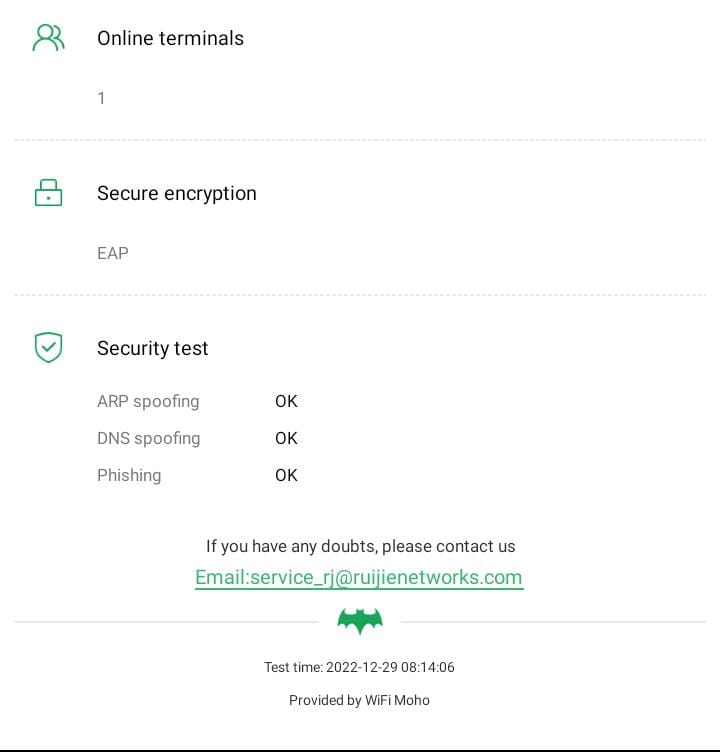Click the ARP spoofing OK status
Viewport: 720px width, 752px height.
[x=286, y=401]
